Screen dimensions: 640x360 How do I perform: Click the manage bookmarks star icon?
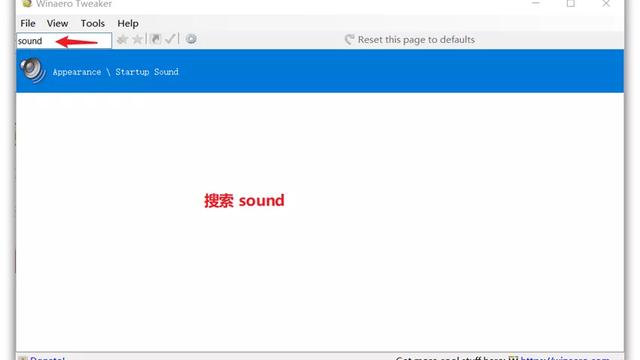138,39
